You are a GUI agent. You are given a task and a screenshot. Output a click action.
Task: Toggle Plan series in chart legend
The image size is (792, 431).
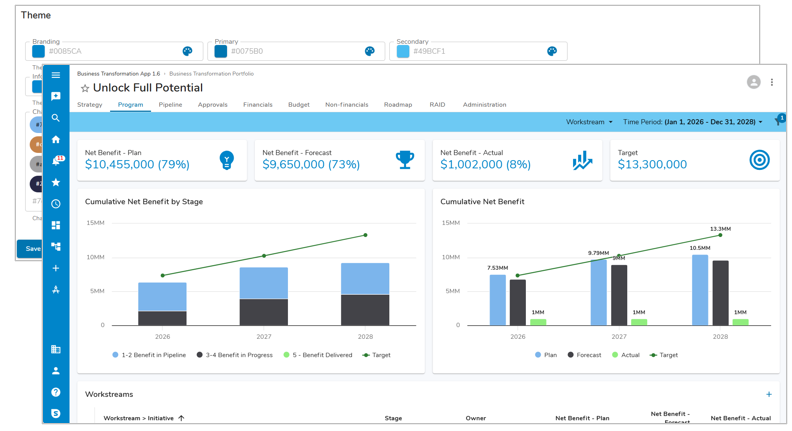pos(544,355)
